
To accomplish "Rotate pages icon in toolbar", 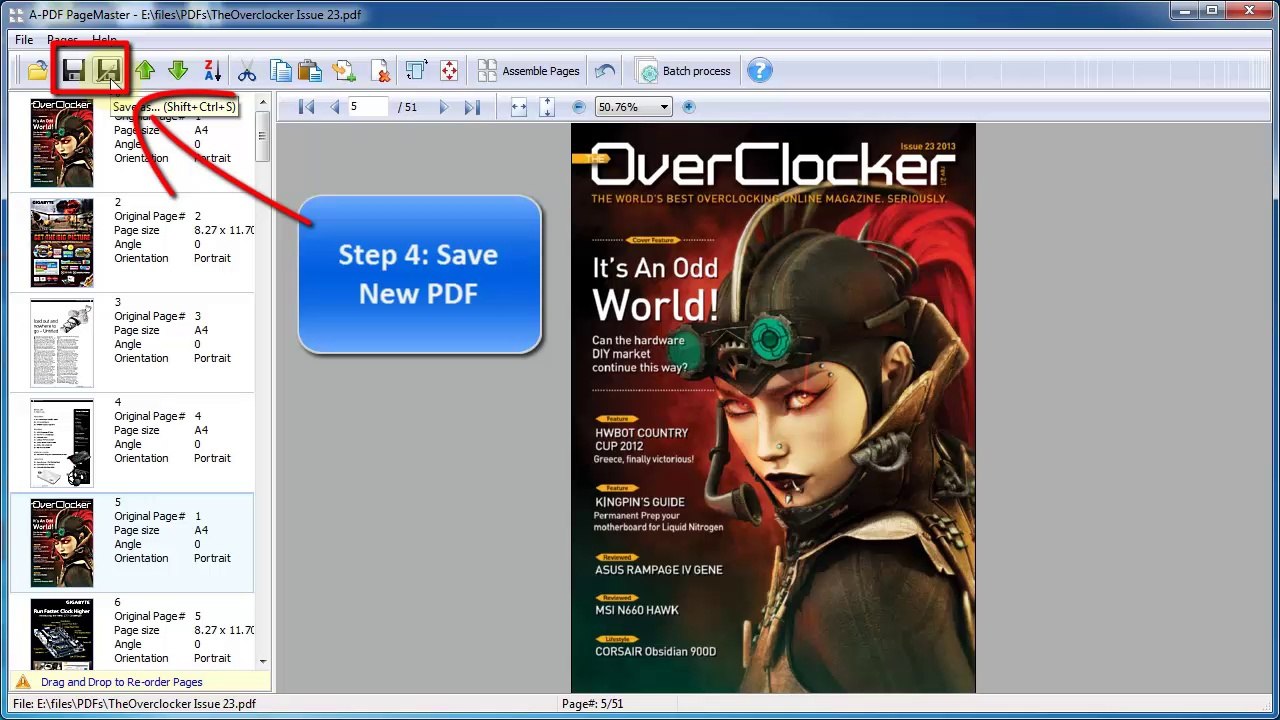I will [416, 71].
